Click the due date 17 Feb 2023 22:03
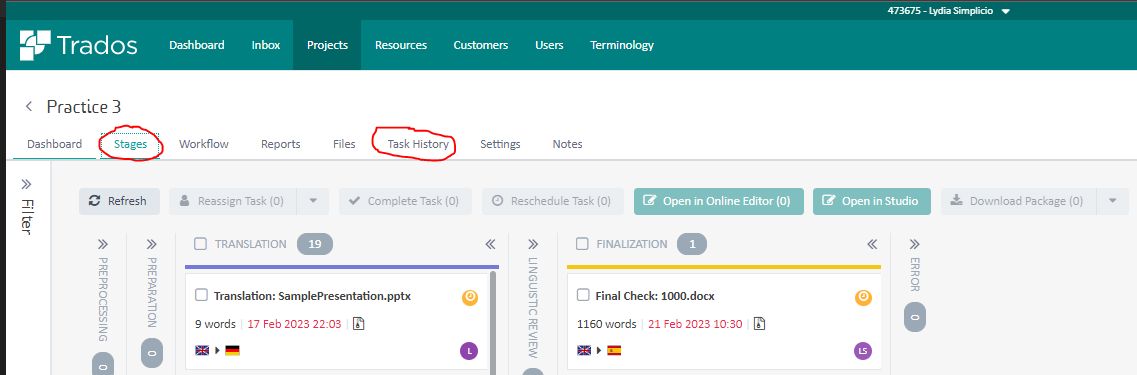This screenshot has width=1137, height=375. [x=294, y=324]
